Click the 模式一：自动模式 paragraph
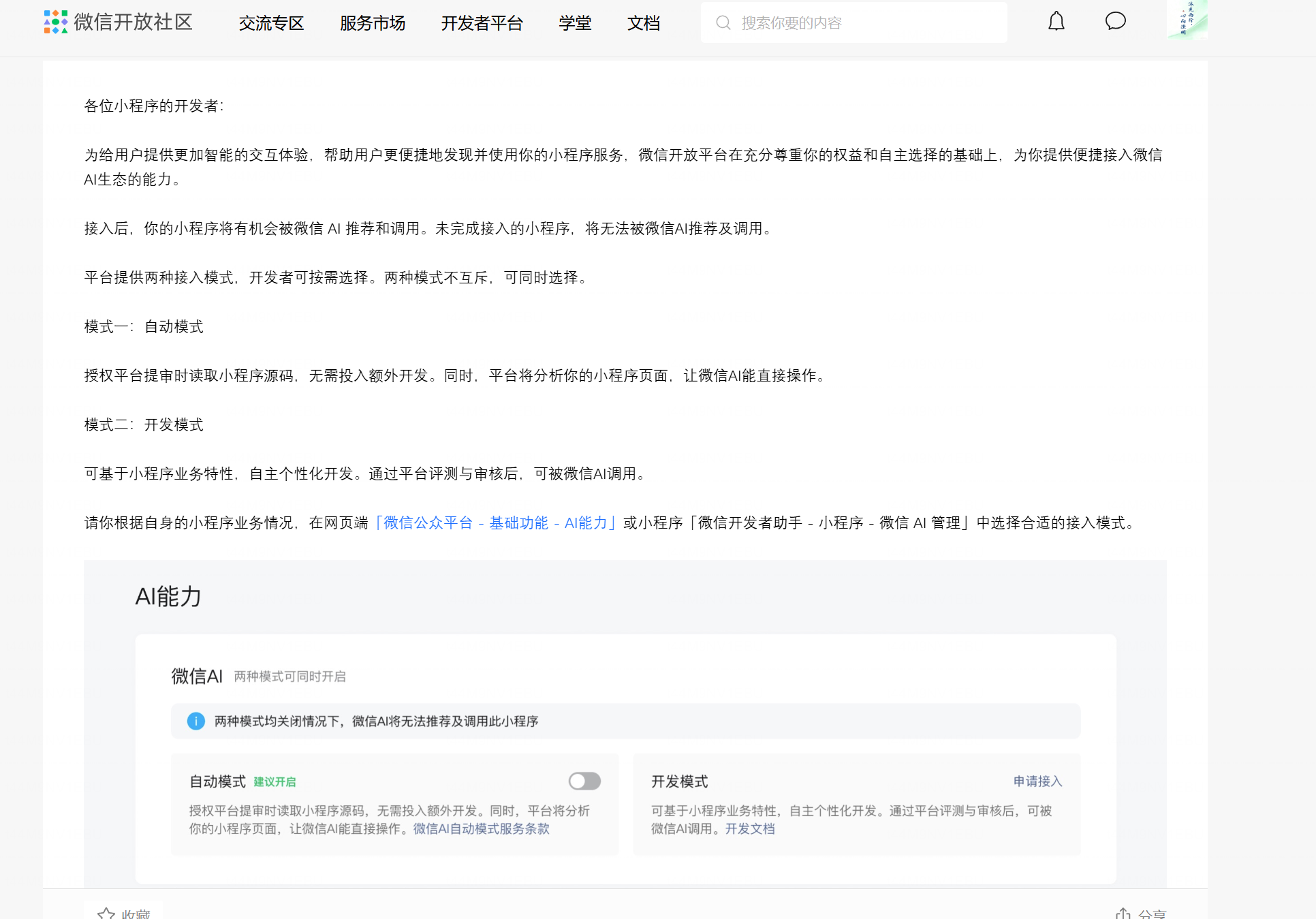This screenshot has height=919, width=1316. point(144,326)
